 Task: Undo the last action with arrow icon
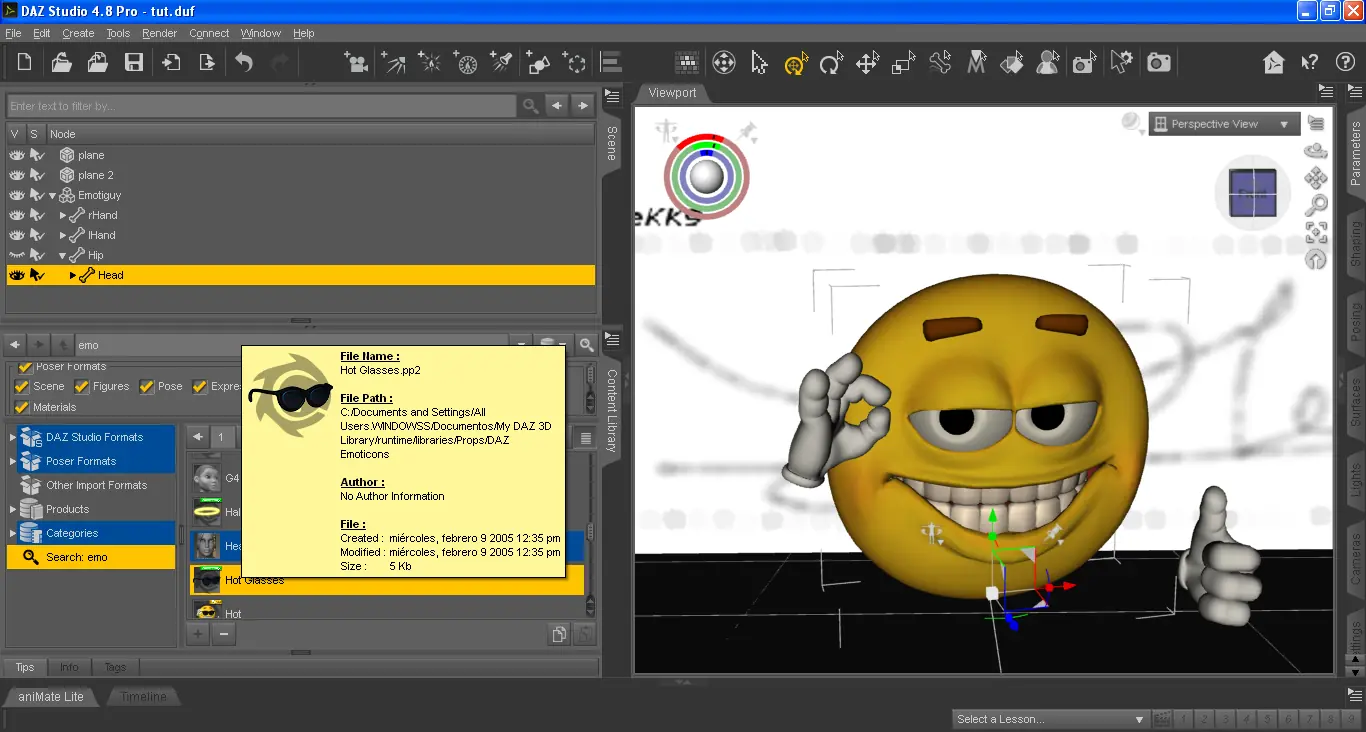coord(244,63)
